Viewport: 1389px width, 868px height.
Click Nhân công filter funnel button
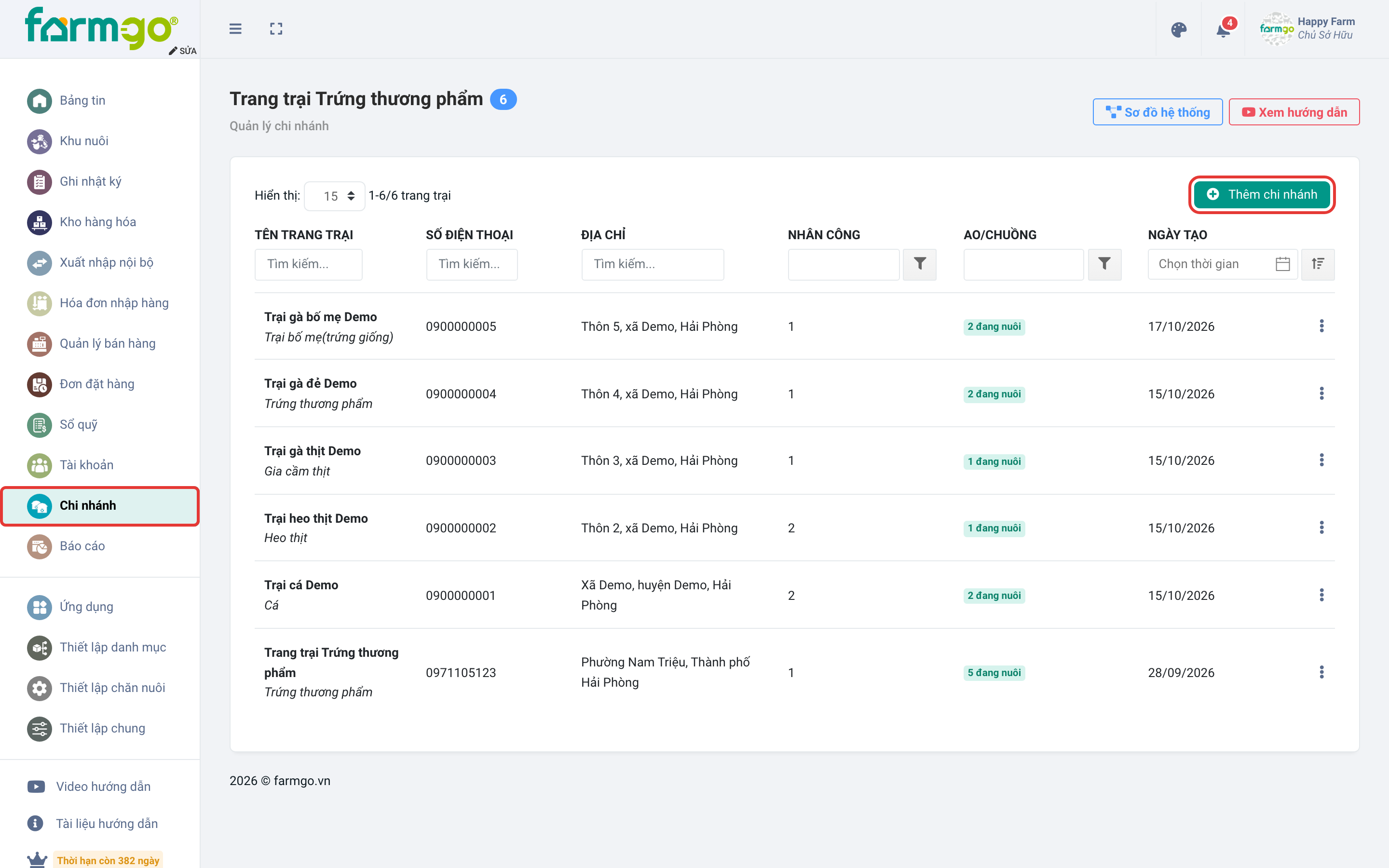920,264
